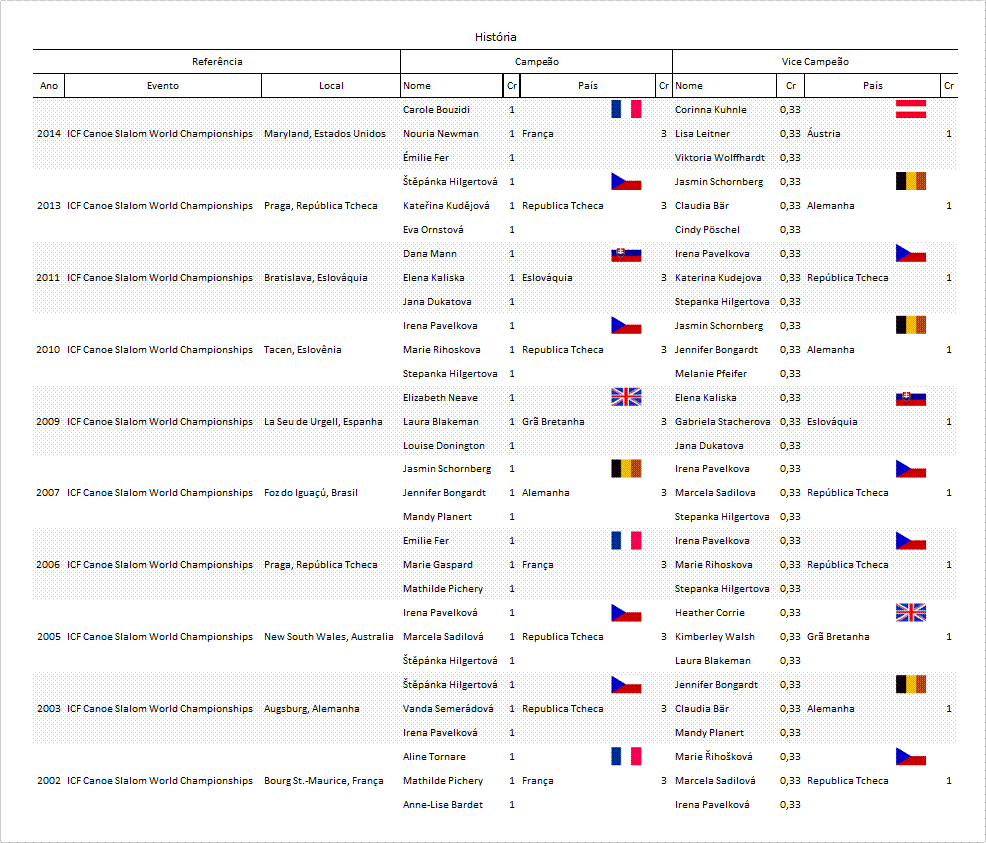Click the Germany flag in 2003 runner-up row
The image size is (986, 843).
click(911, 684)
